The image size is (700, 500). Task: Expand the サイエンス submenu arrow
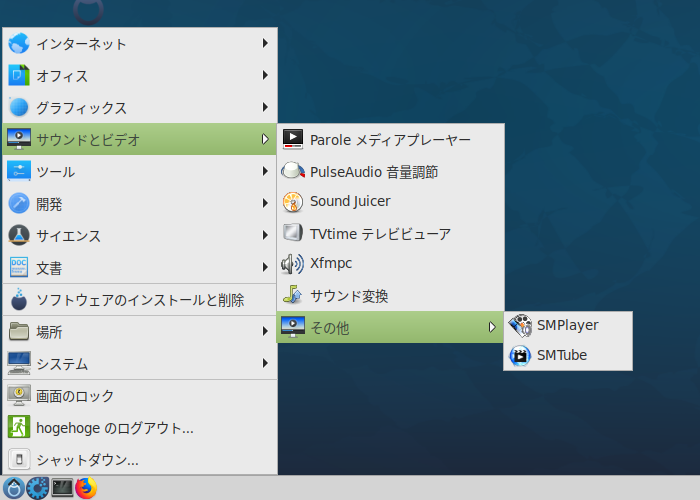click(x=265, y=235)
